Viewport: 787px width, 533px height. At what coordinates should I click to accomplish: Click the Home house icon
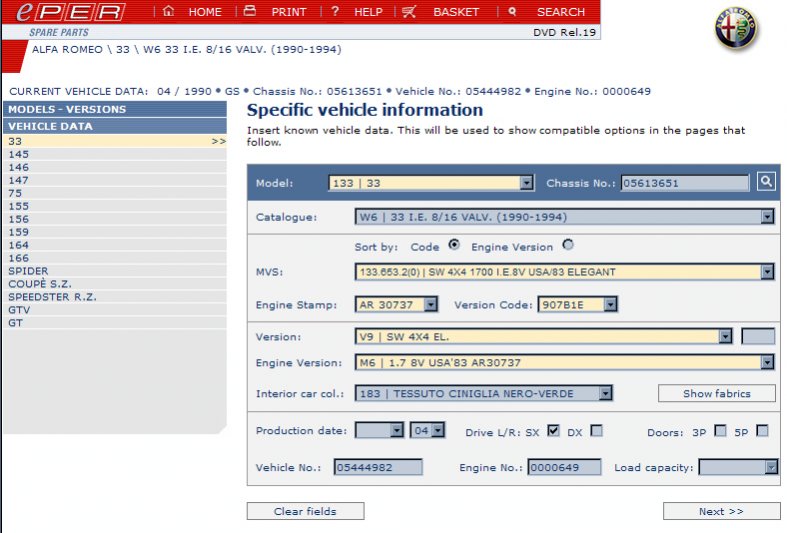pos(168,12)
